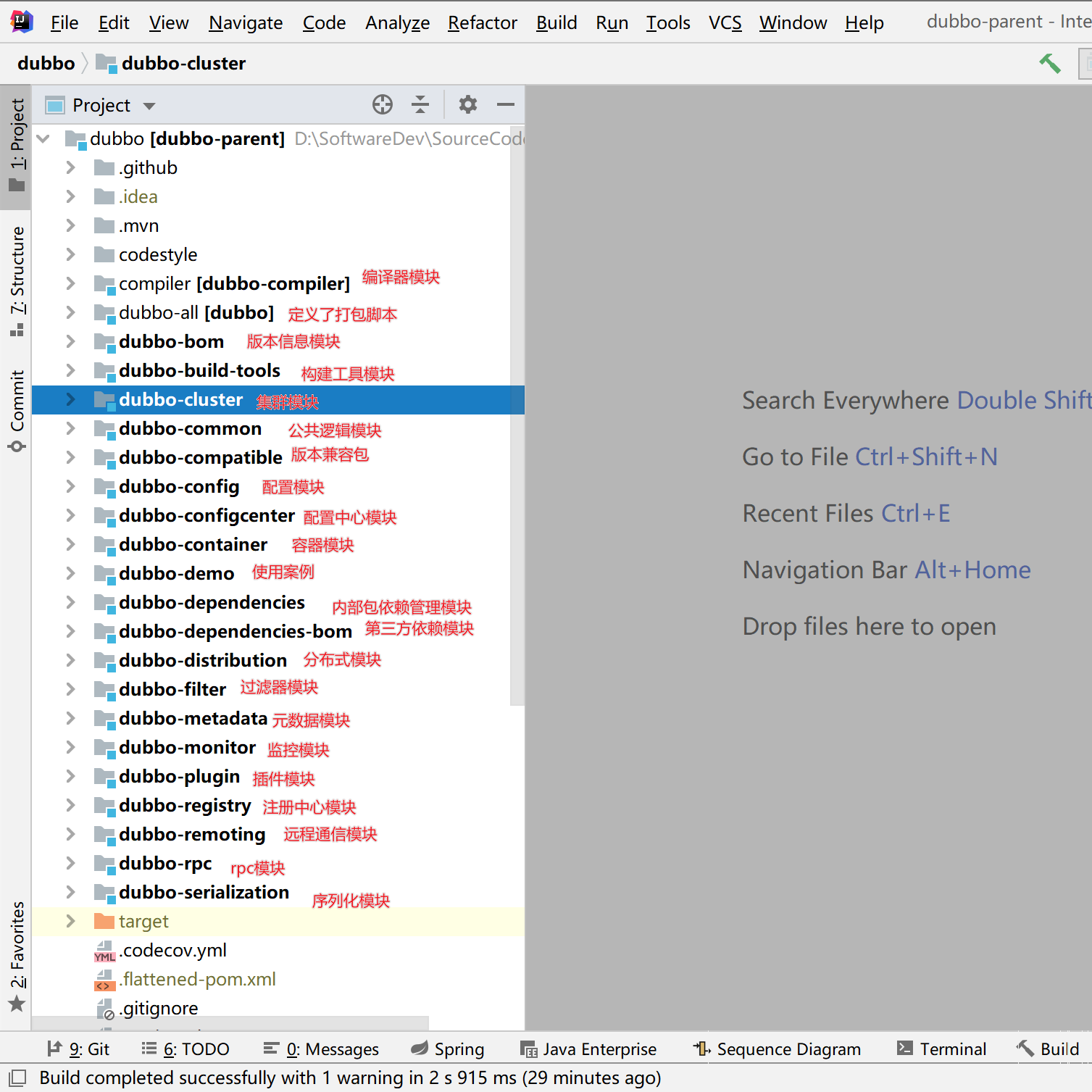1092x1092 pixels.
Task: Expand the dubbo-common module
Action: 70,428
